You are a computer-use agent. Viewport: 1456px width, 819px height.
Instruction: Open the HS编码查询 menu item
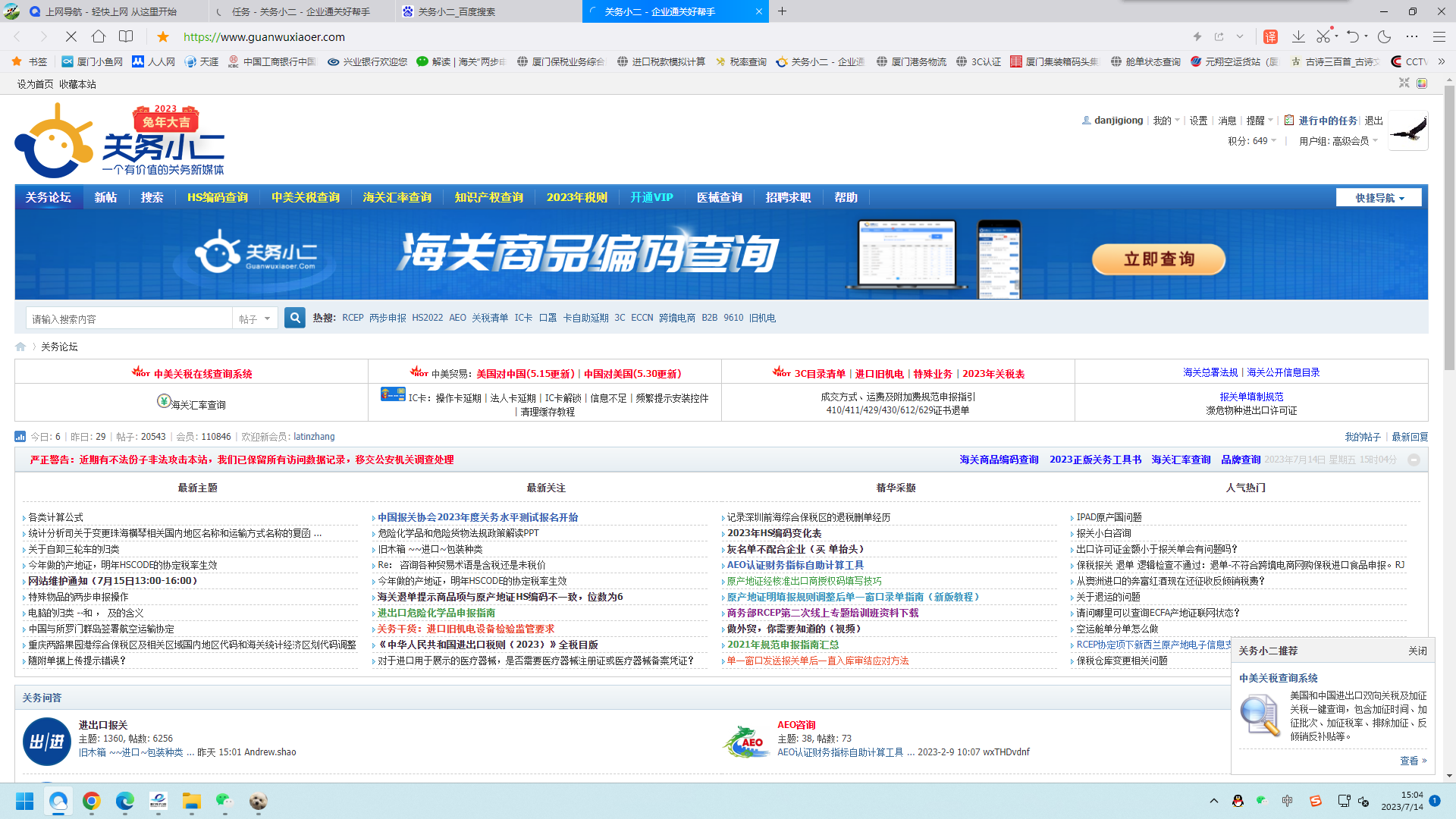pyautogui.click(x=218, y=197)
